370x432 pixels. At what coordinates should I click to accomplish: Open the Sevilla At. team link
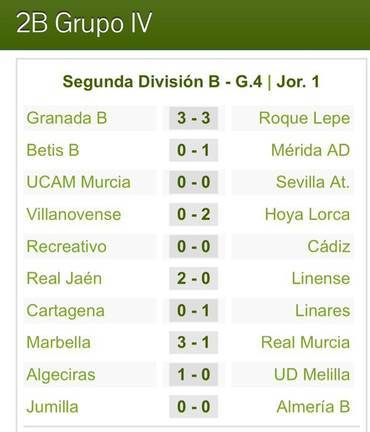[313, 182]
